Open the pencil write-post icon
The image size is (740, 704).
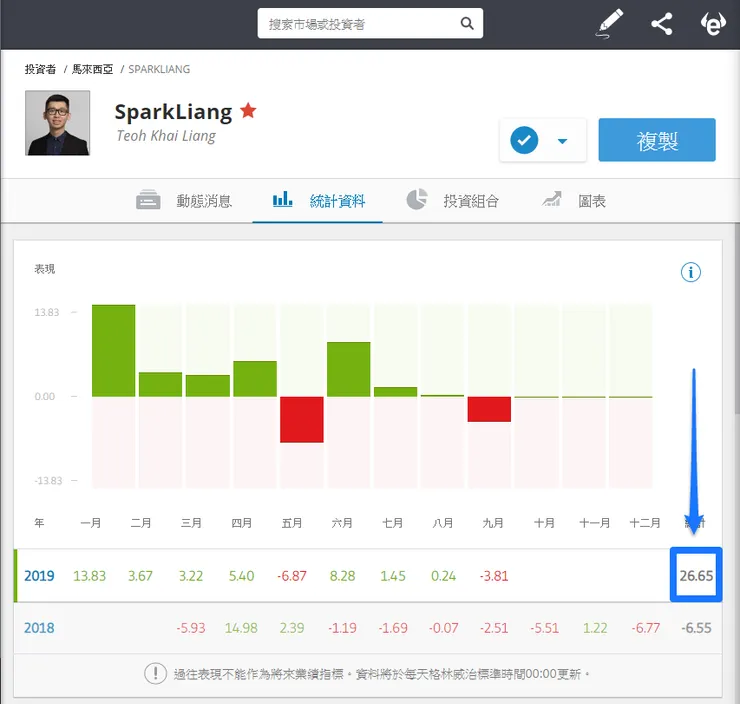point(609,24)
